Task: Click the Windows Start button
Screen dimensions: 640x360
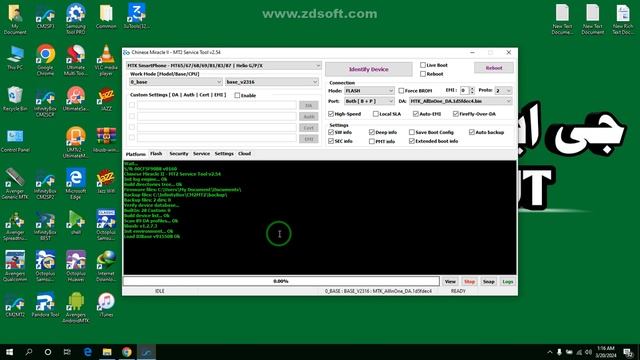Action: click(x=9, y=352)
